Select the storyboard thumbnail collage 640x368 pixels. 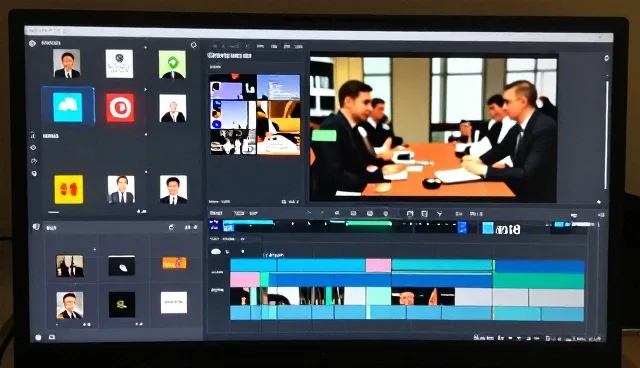(255, 115)
